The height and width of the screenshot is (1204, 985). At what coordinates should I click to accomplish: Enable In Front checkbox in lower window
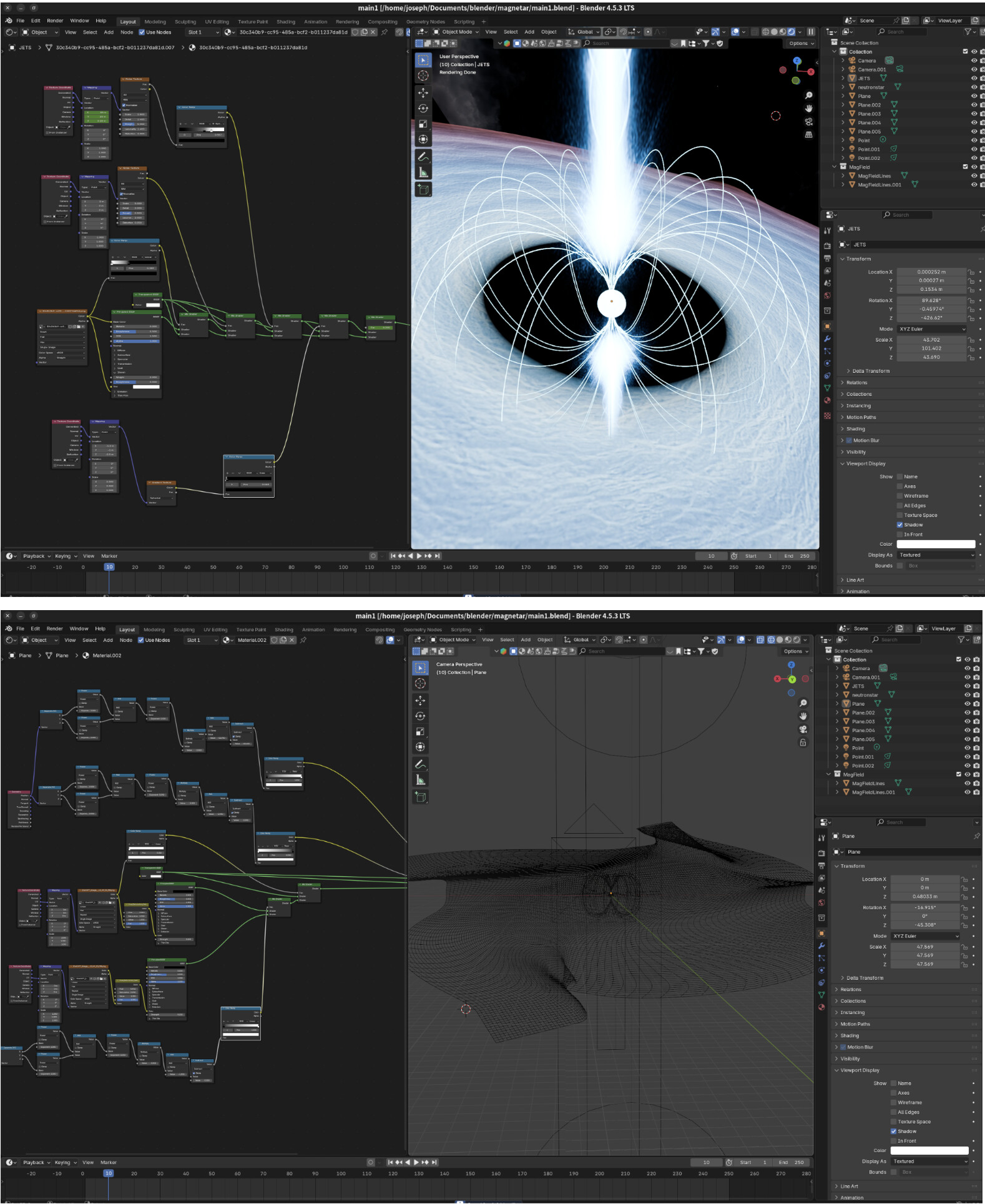point(893,1141)
